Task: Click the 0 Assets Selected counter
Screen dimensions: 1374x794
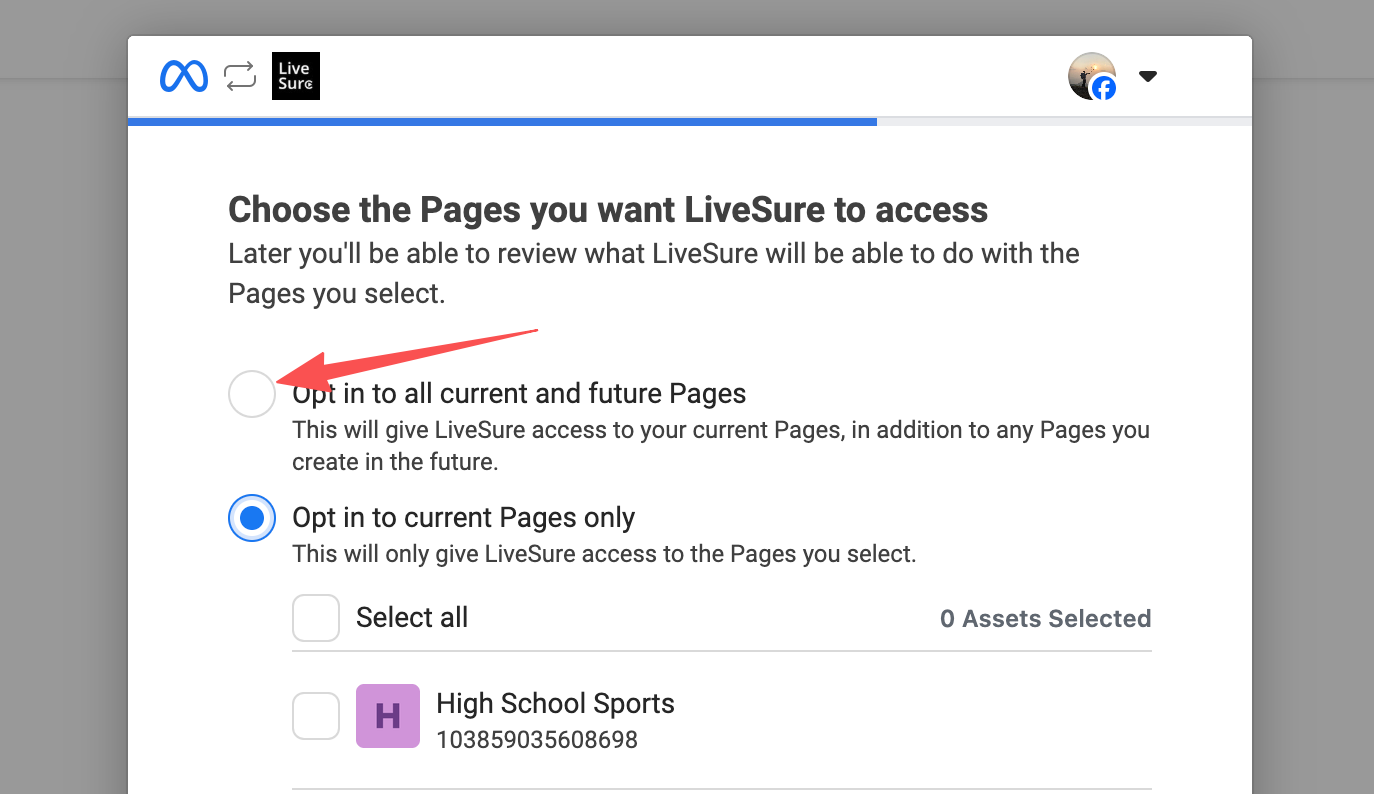Action: click(1046, 619)
